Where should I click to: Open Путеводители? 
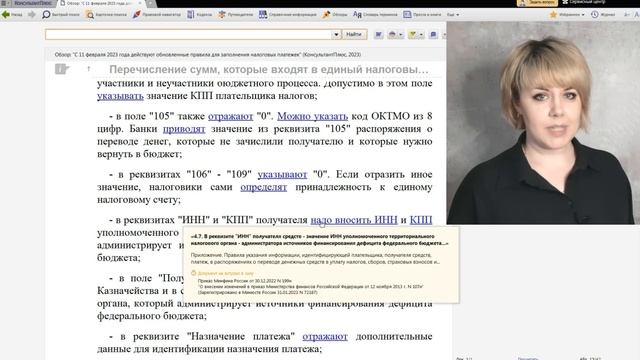(236, 14)
